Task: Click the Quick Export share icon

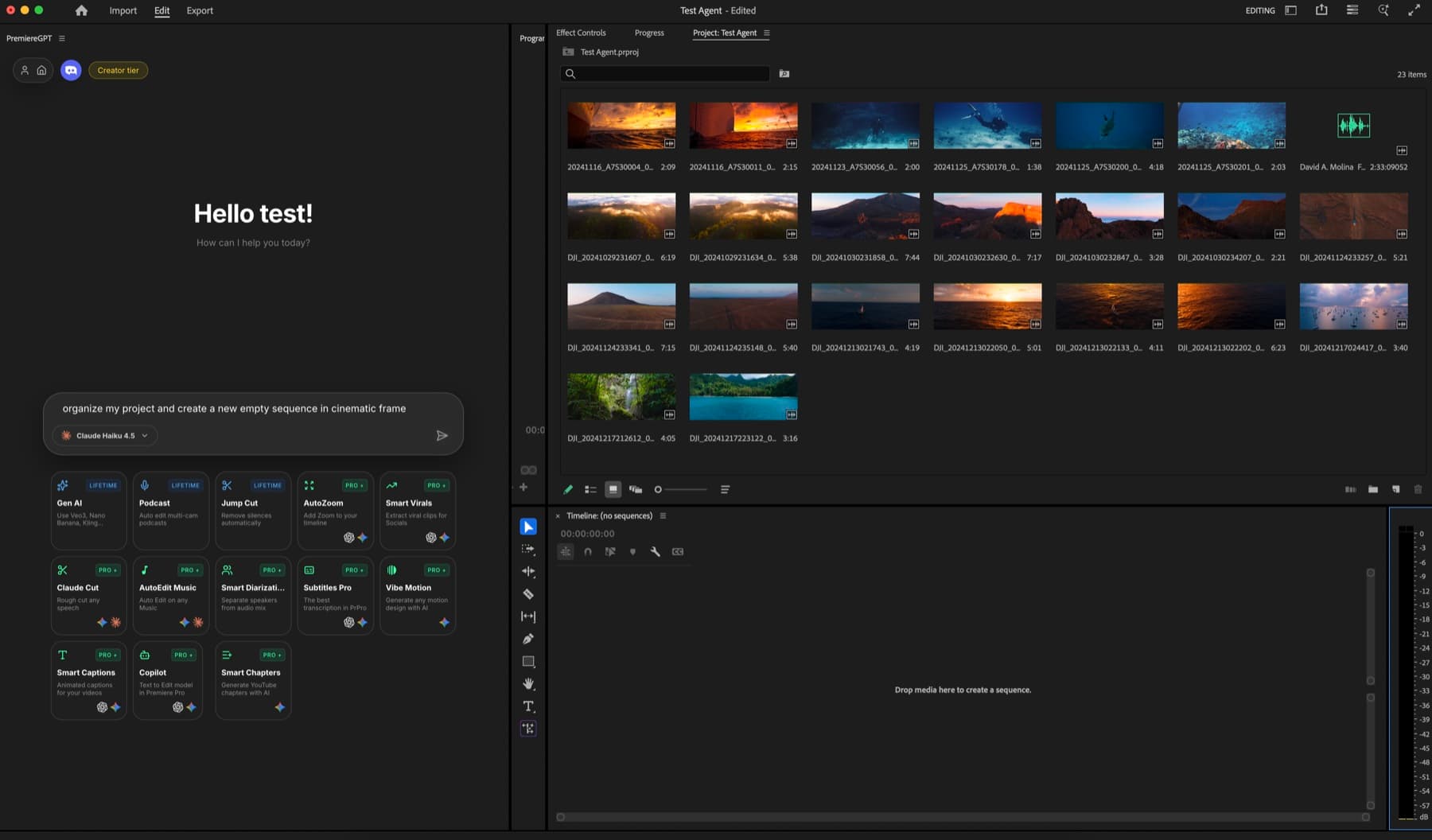Action: pos(1321,10)
